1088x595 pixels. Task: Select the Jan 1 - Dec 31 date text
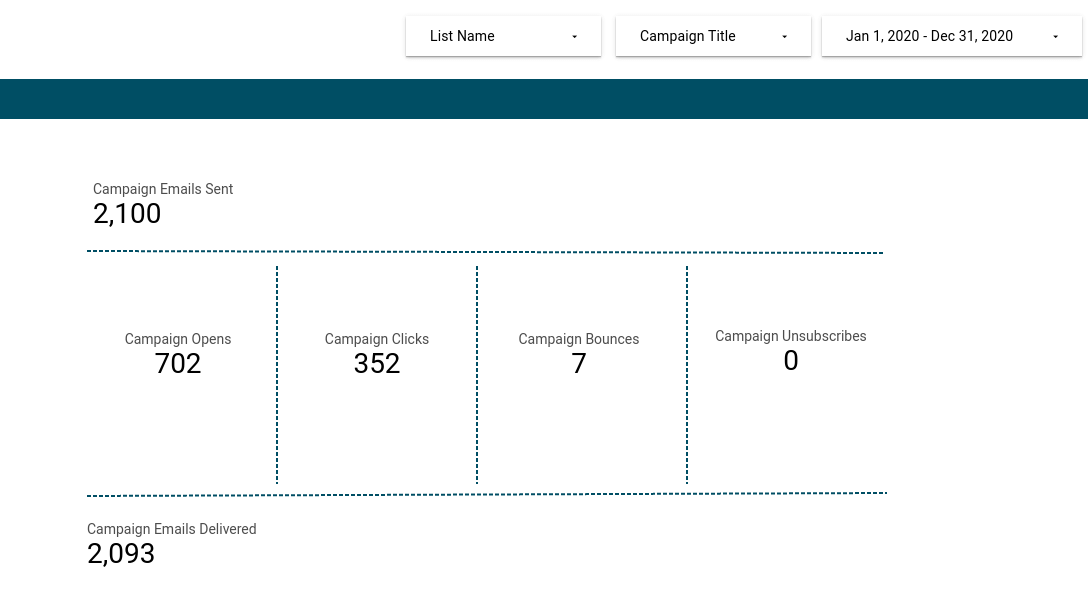click(x=929, y=36)
